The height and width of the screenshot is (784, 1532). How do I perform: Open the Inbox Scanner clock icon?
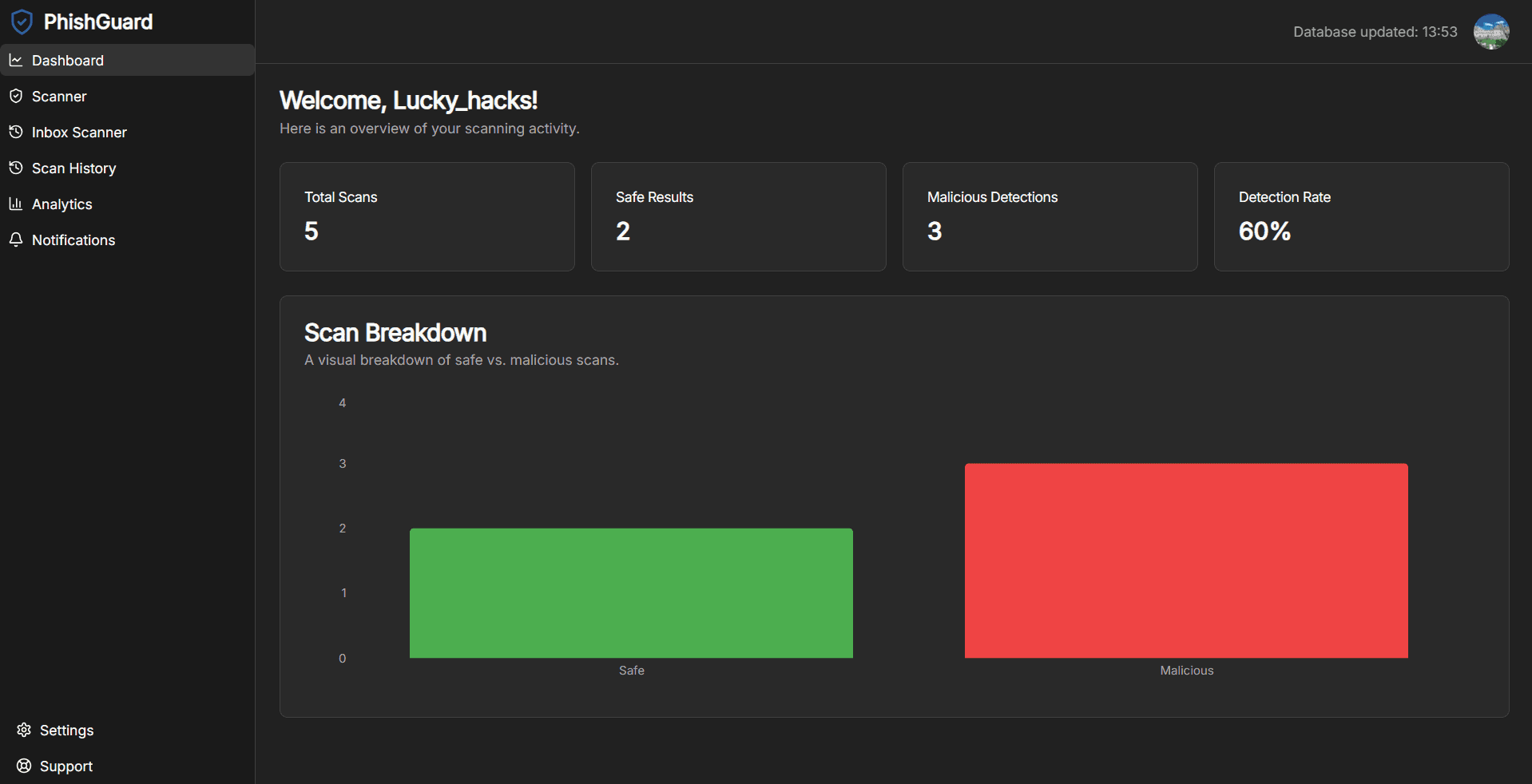[17, 132]
